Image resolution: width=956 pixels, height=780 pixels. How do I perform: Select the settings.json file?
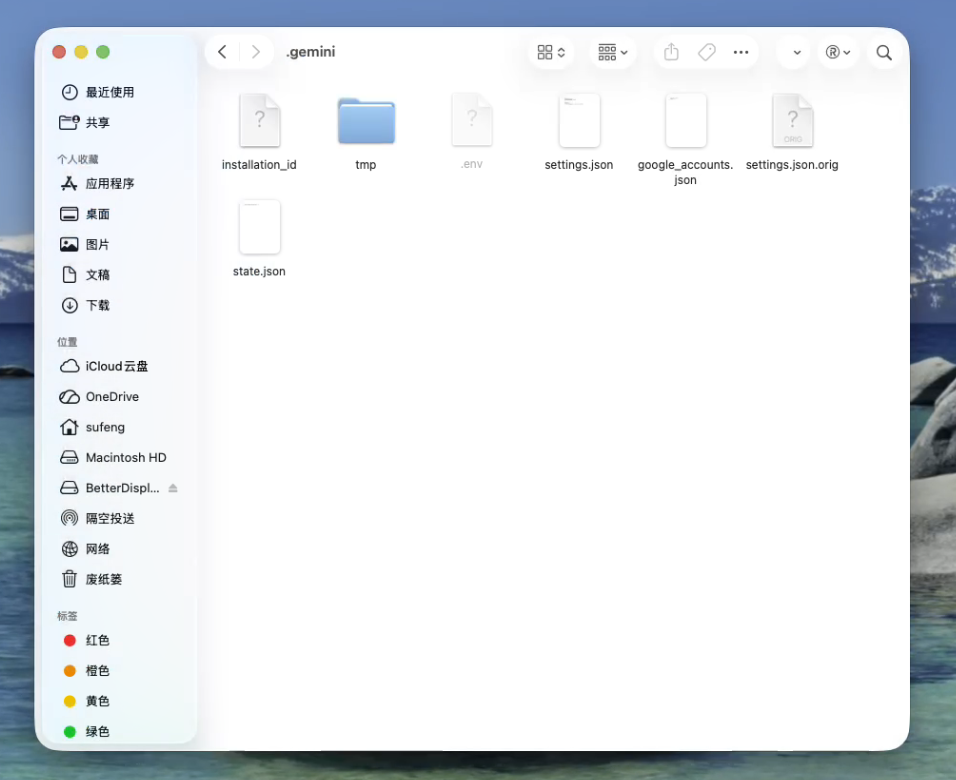(579, 121)
